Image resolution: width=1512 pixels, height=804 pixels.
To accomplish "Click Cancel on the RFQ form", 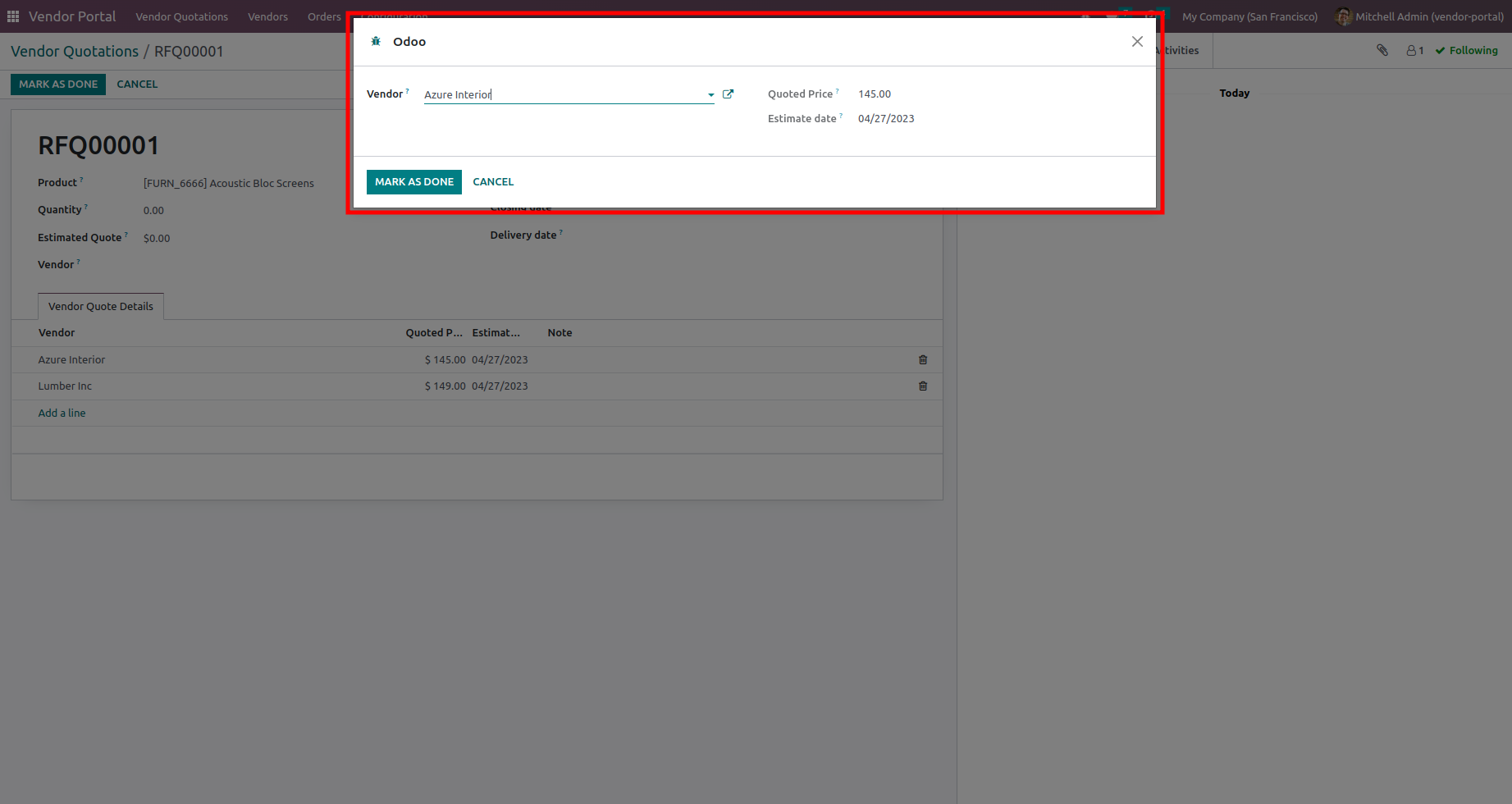I will (137, 85).
